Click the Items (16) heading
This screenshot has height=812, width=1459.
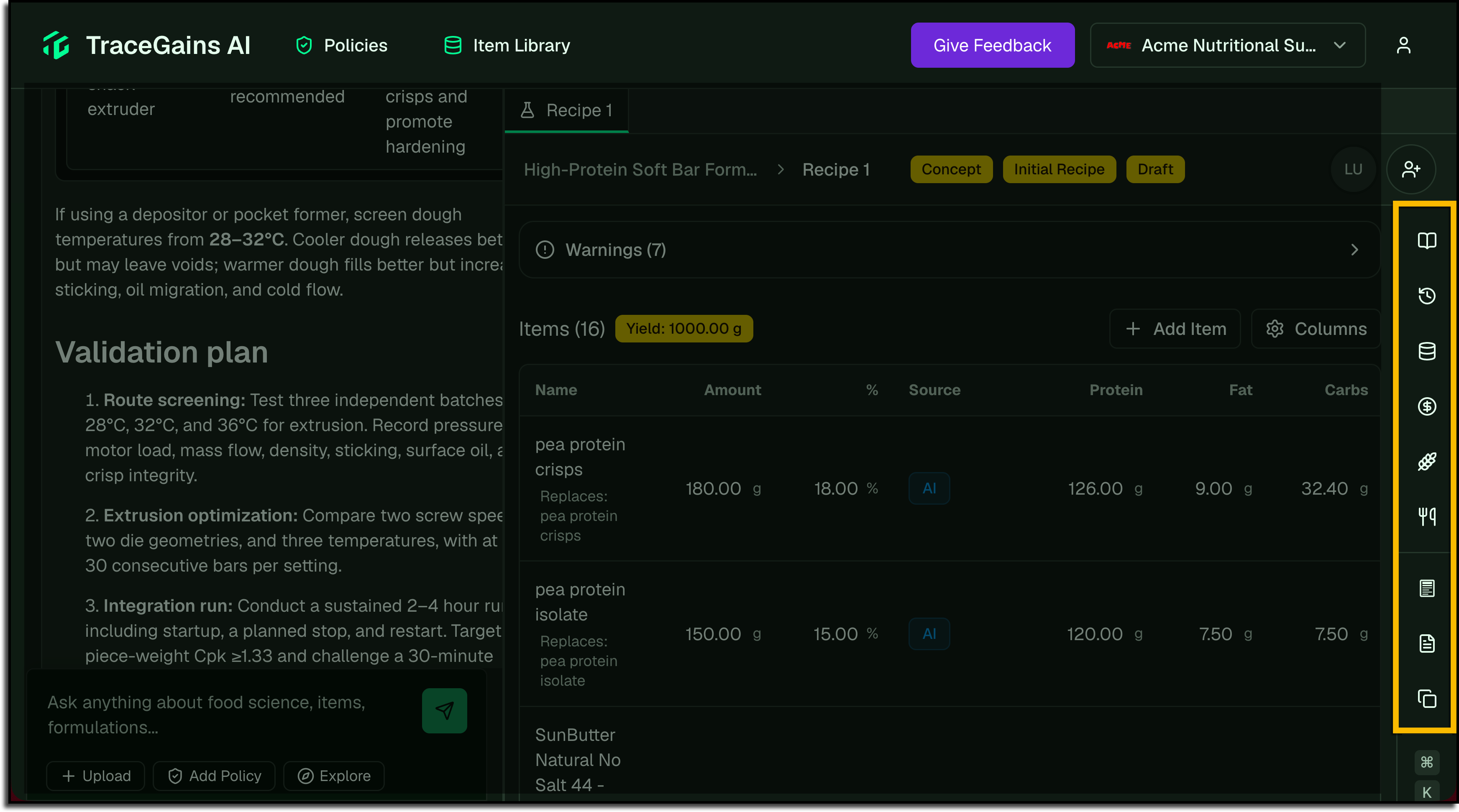point(562,328)
